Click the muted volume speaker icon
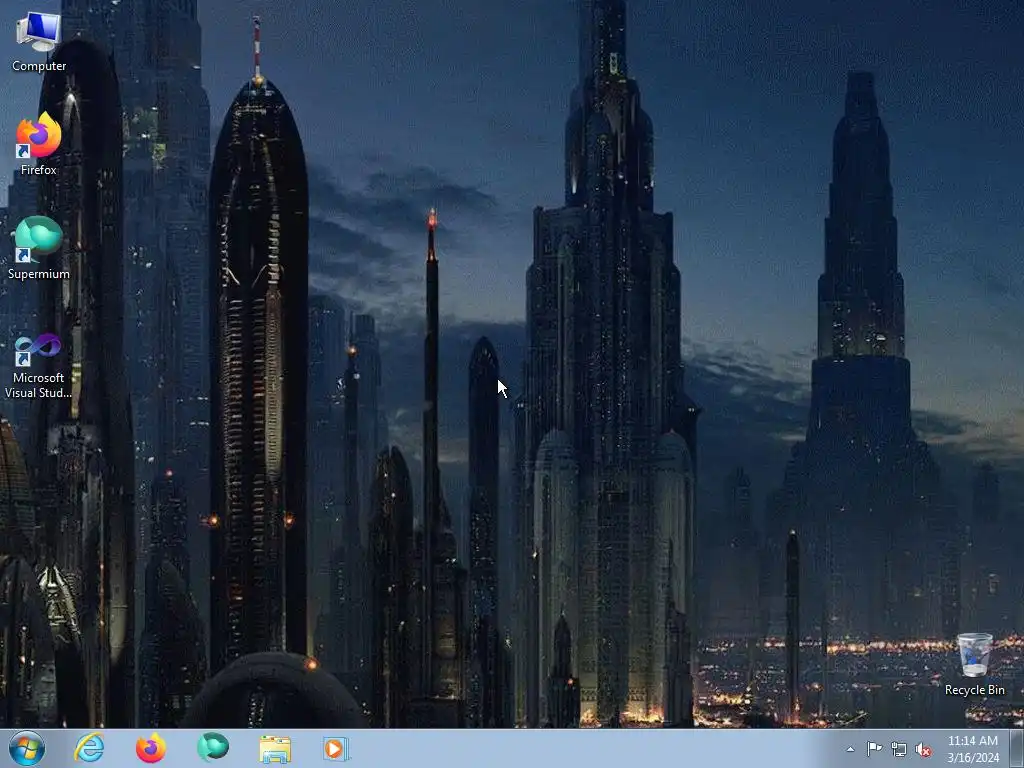 (x=923, y=749)
